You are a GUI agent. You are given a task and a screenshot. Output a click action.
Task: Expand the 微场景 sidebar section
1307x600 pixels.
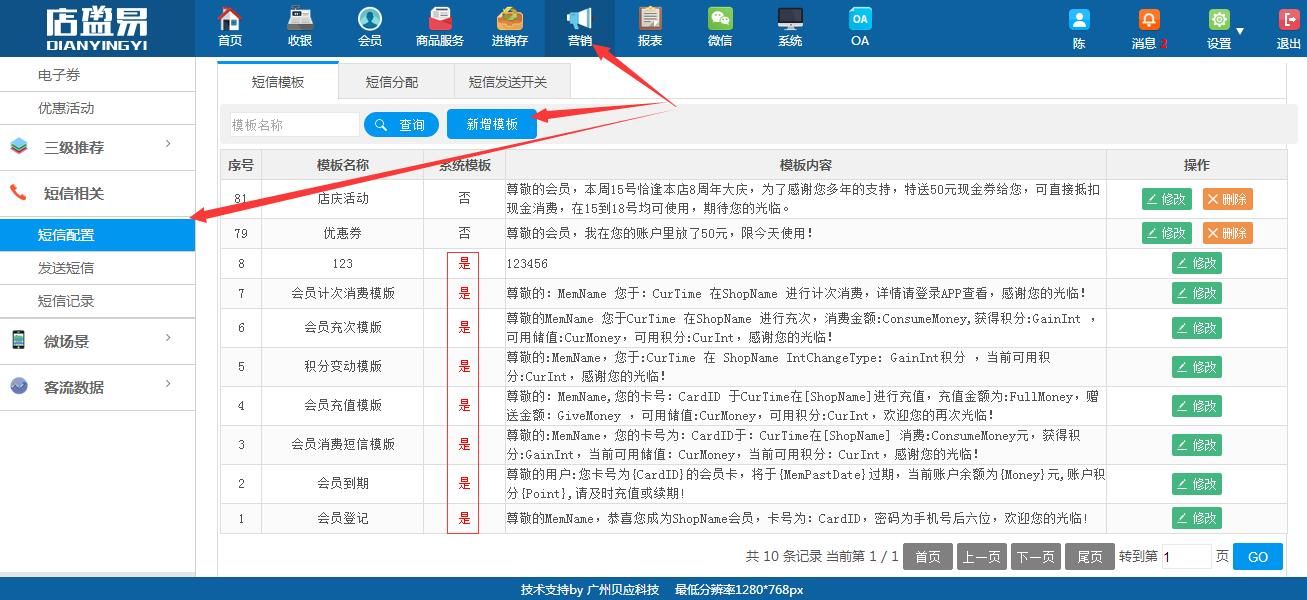pyautogui.click(x=97, y=341)
